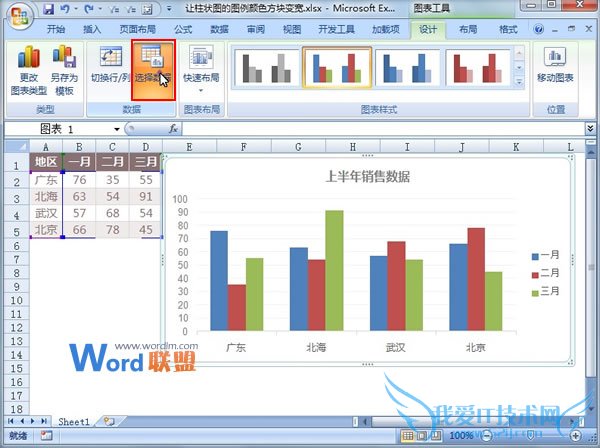Select header cell 地区

click(x=46, y=162)
